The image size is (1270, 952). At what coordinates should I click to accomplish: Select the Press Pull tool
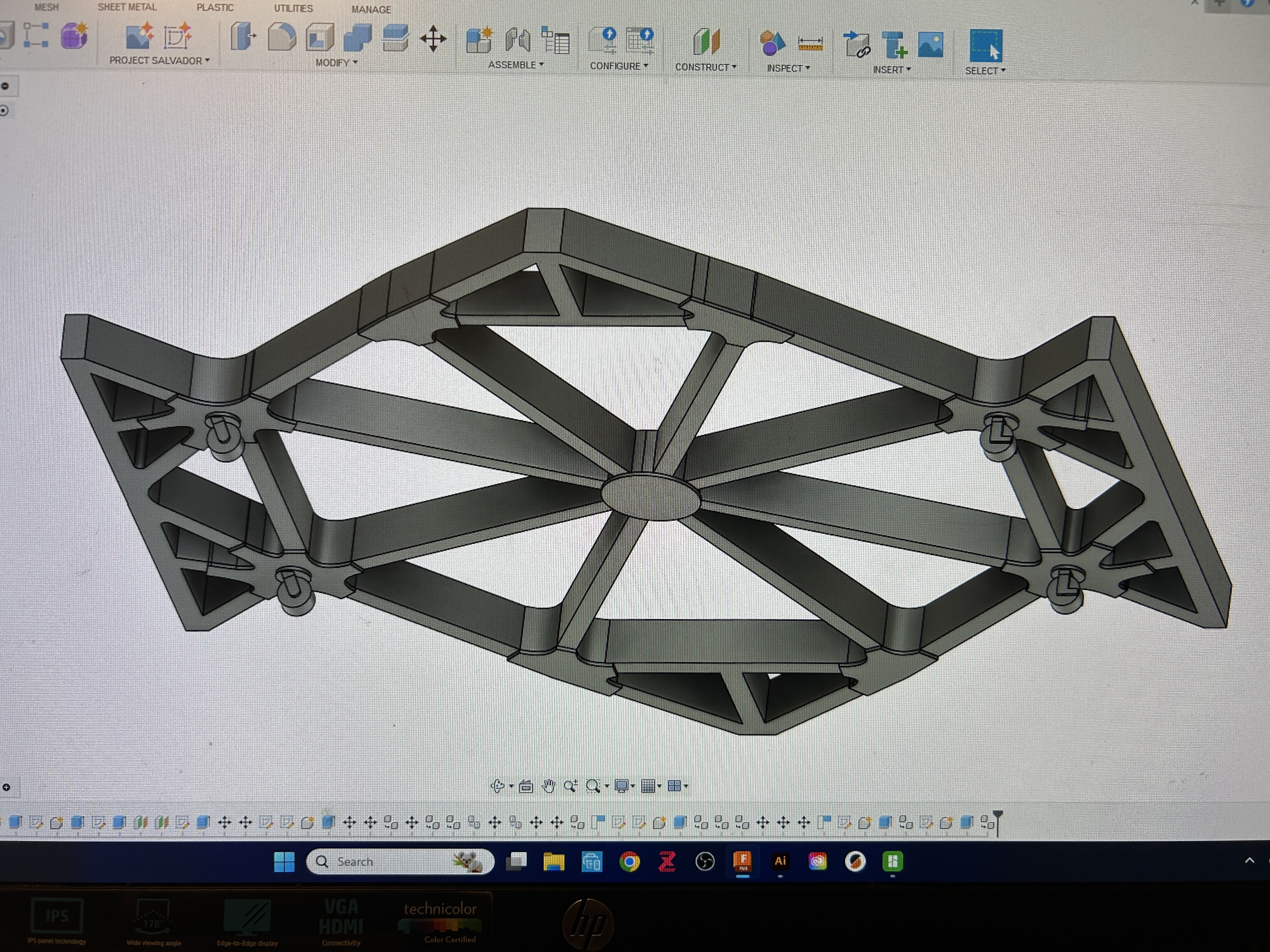(243, 37)
